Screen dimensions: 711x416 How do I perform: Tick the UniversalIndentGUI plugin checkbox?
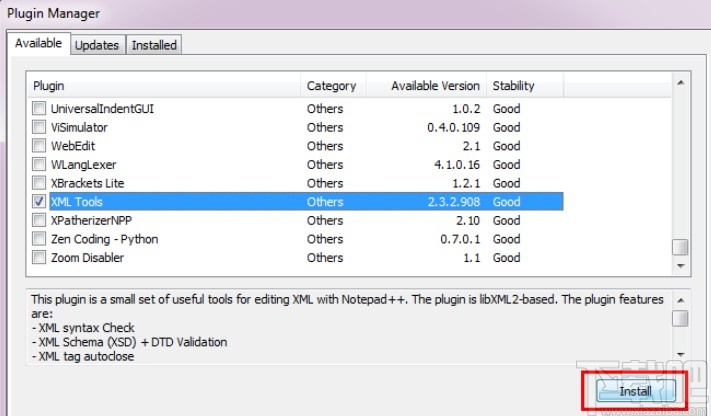(39, 108)
